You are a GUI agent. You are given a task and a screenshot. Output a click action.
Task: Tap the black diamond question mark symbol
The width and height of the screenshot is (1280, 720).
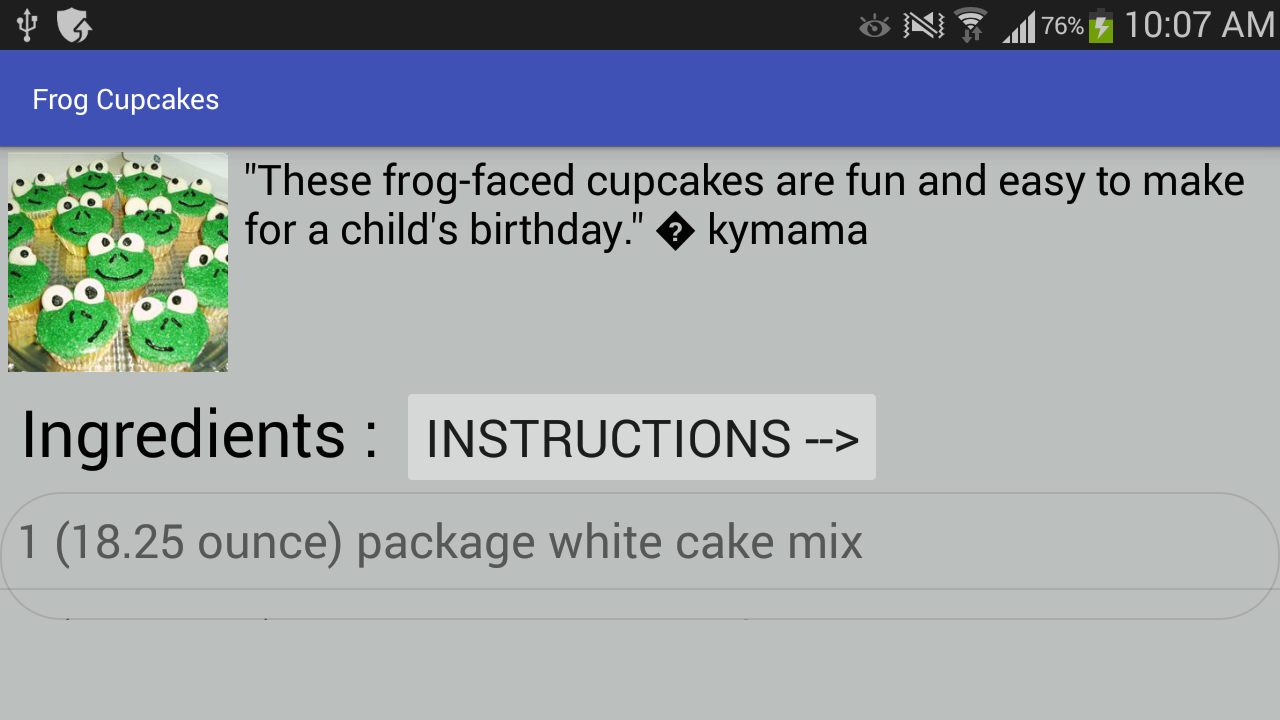tap(676, 232)
